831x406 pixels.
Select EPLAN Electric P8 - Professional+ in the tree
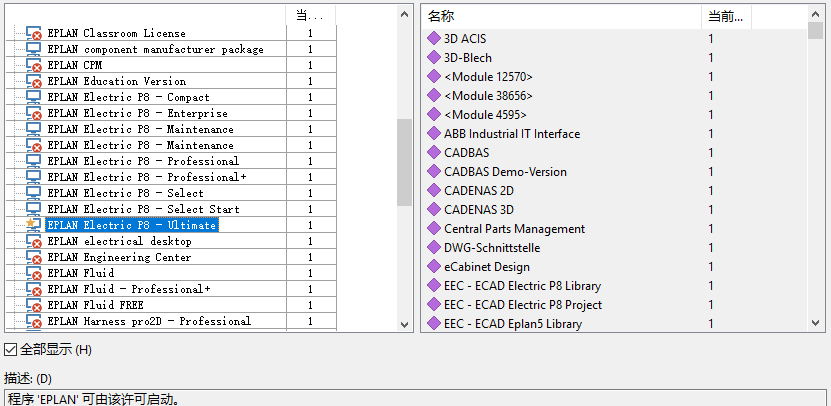click(x=147, y=177)
